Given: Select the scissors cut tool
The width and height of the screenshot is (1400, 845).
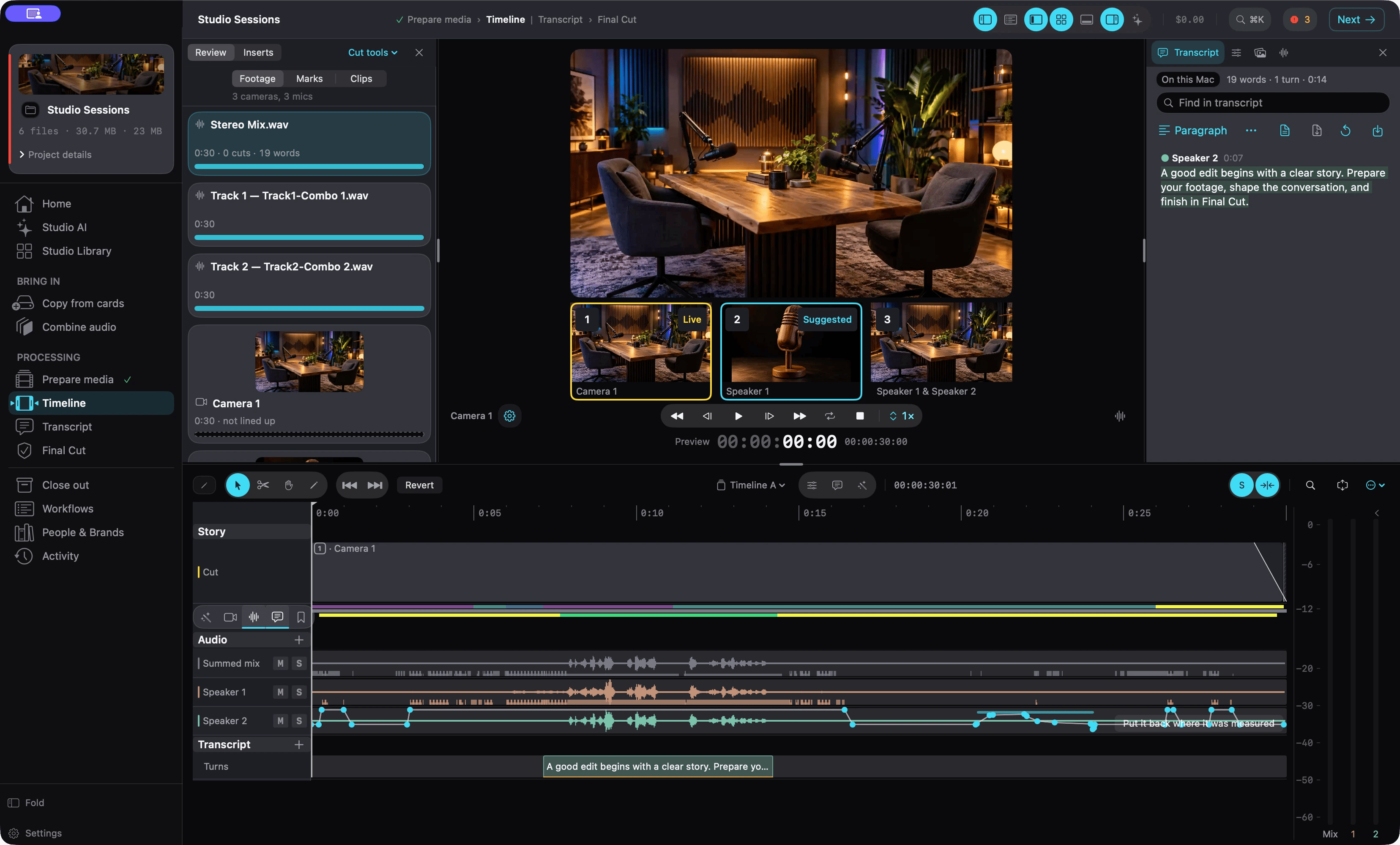Looking at the screenshot, I should [262, 485].
